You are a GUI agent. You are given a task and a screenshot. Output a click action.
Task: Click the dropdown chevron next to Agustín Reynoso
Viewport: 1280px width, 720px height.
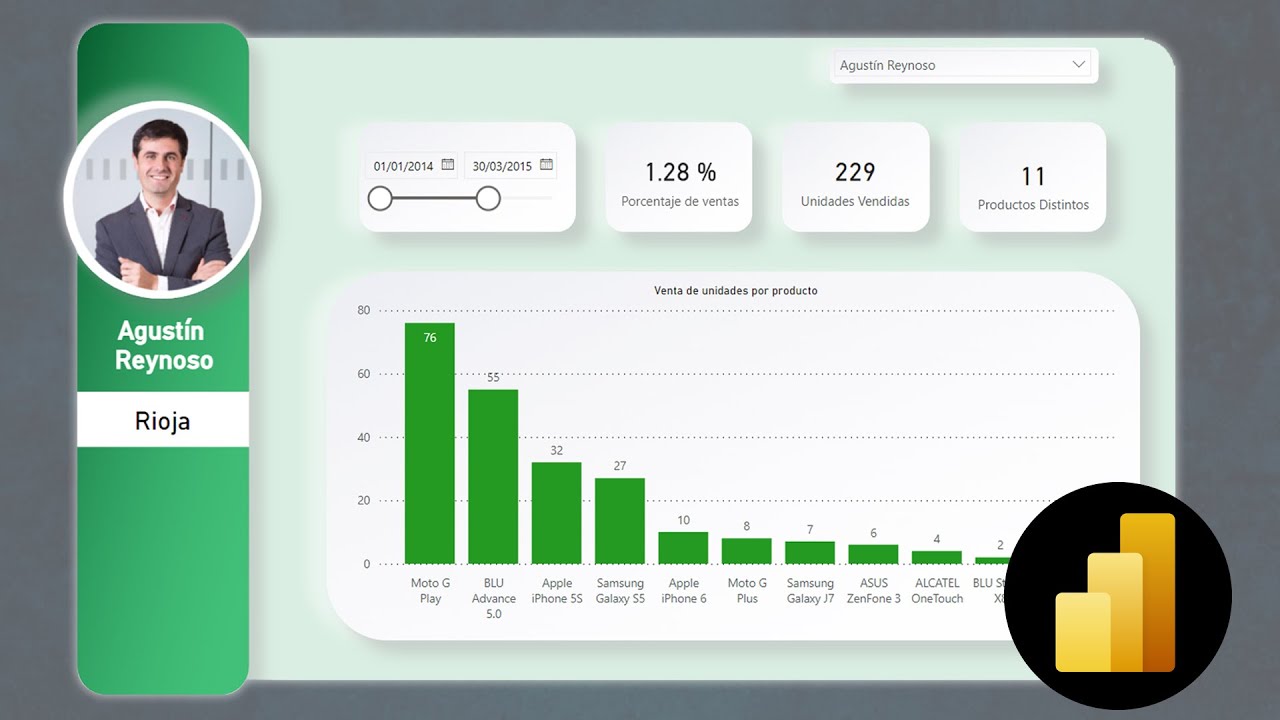1079,65
